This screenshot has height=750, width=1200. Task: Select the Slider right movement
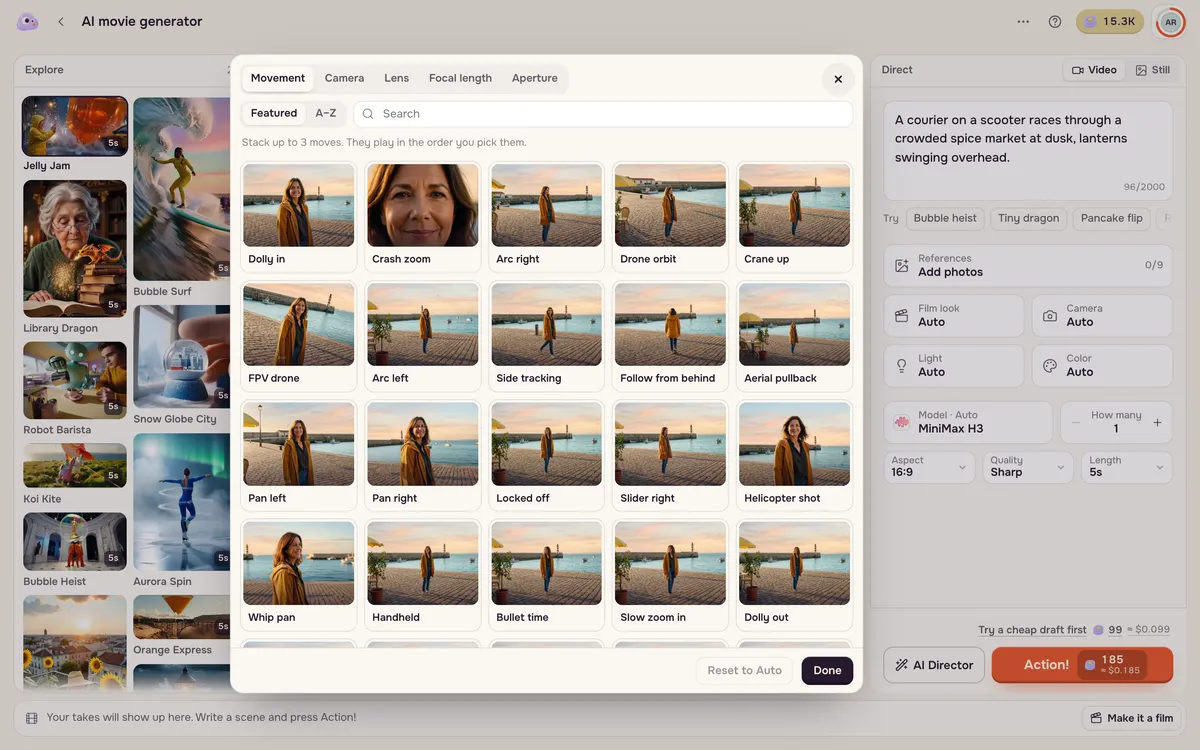pyautogui.click(x=671, y=456)
